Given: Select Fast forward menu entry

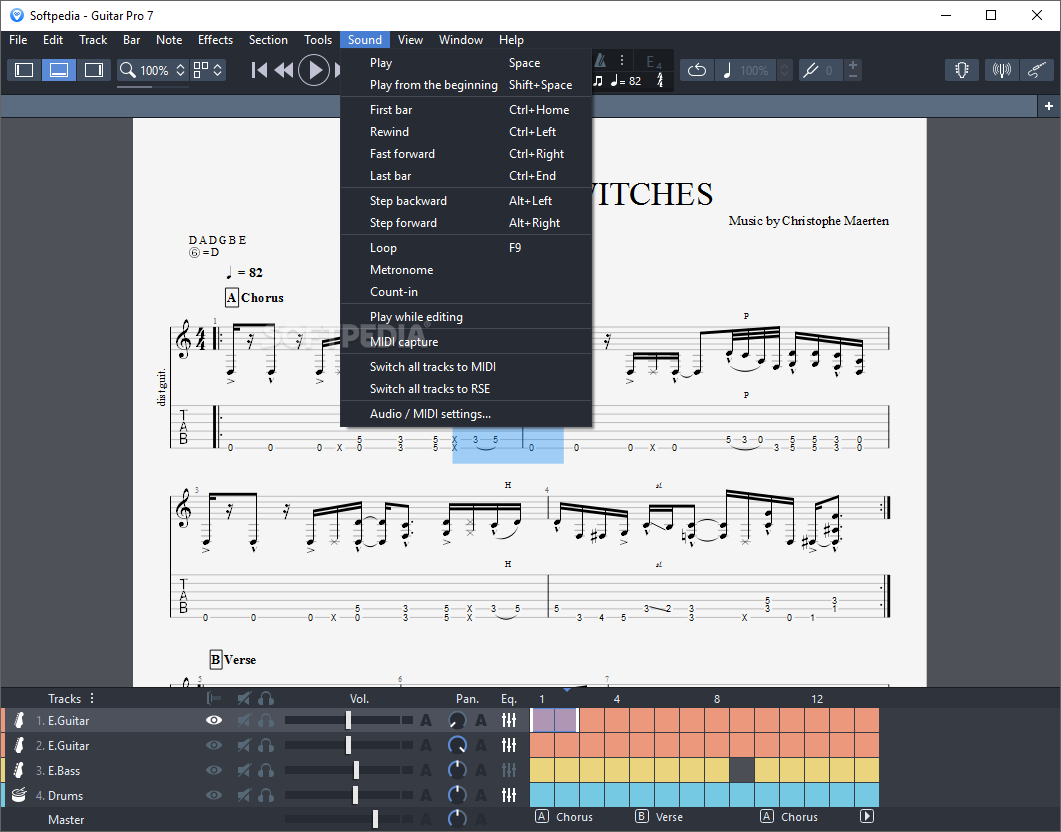Looking at the screenshot, I should click(x=466, y=154).
